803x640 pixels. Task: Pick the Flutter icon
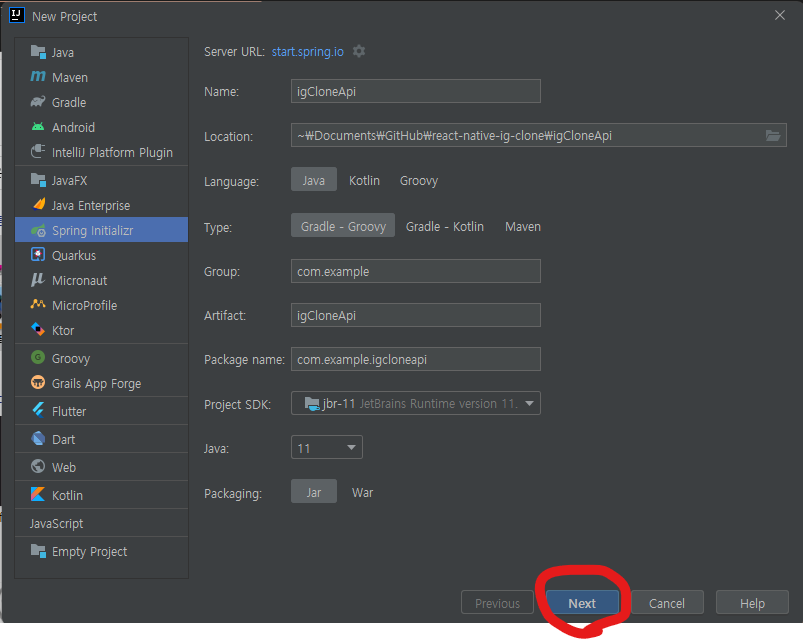(x=38, y=410)
